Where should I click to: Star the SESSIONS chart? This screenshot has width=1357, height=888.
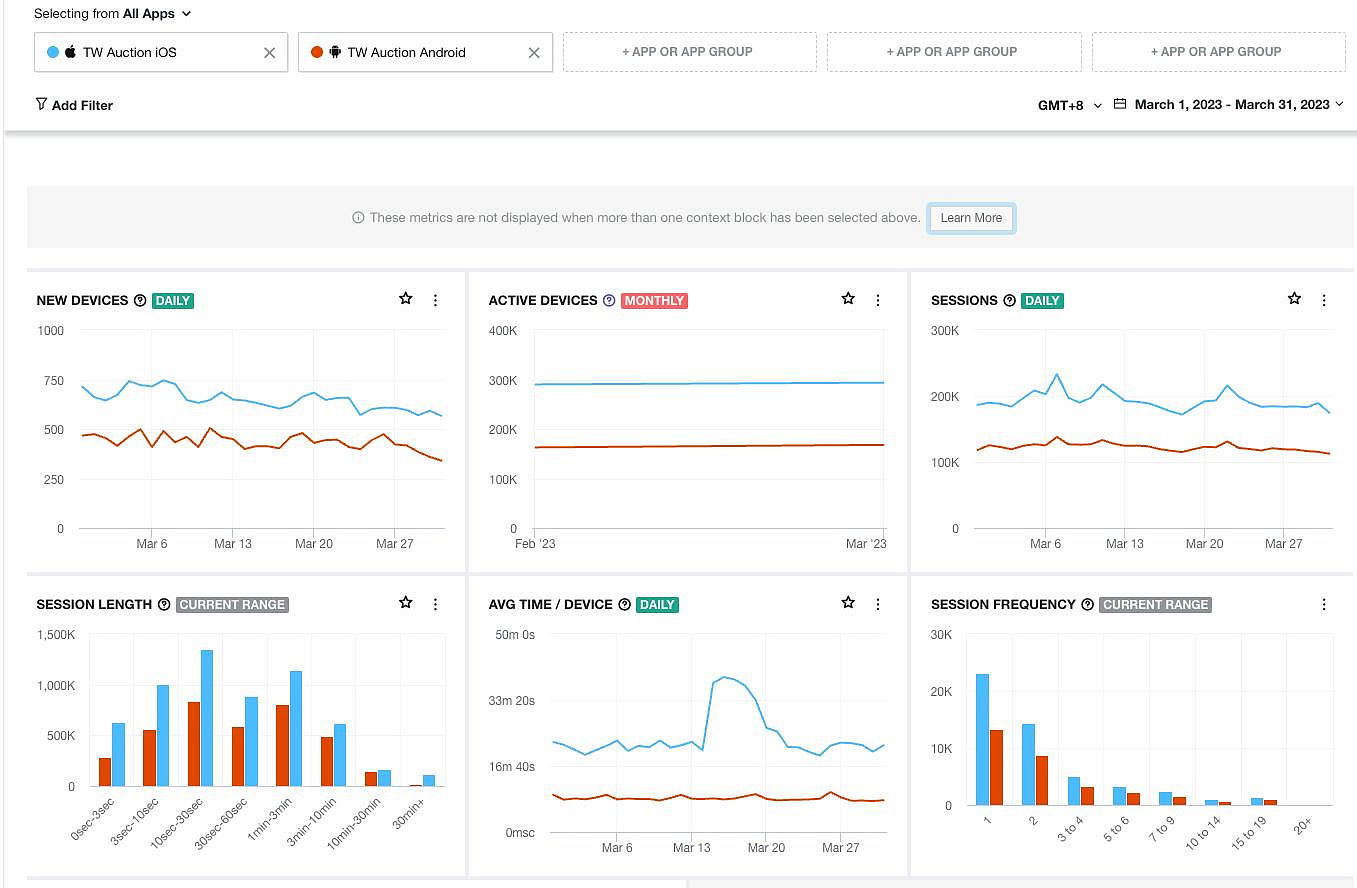(x=1295, y=299)
